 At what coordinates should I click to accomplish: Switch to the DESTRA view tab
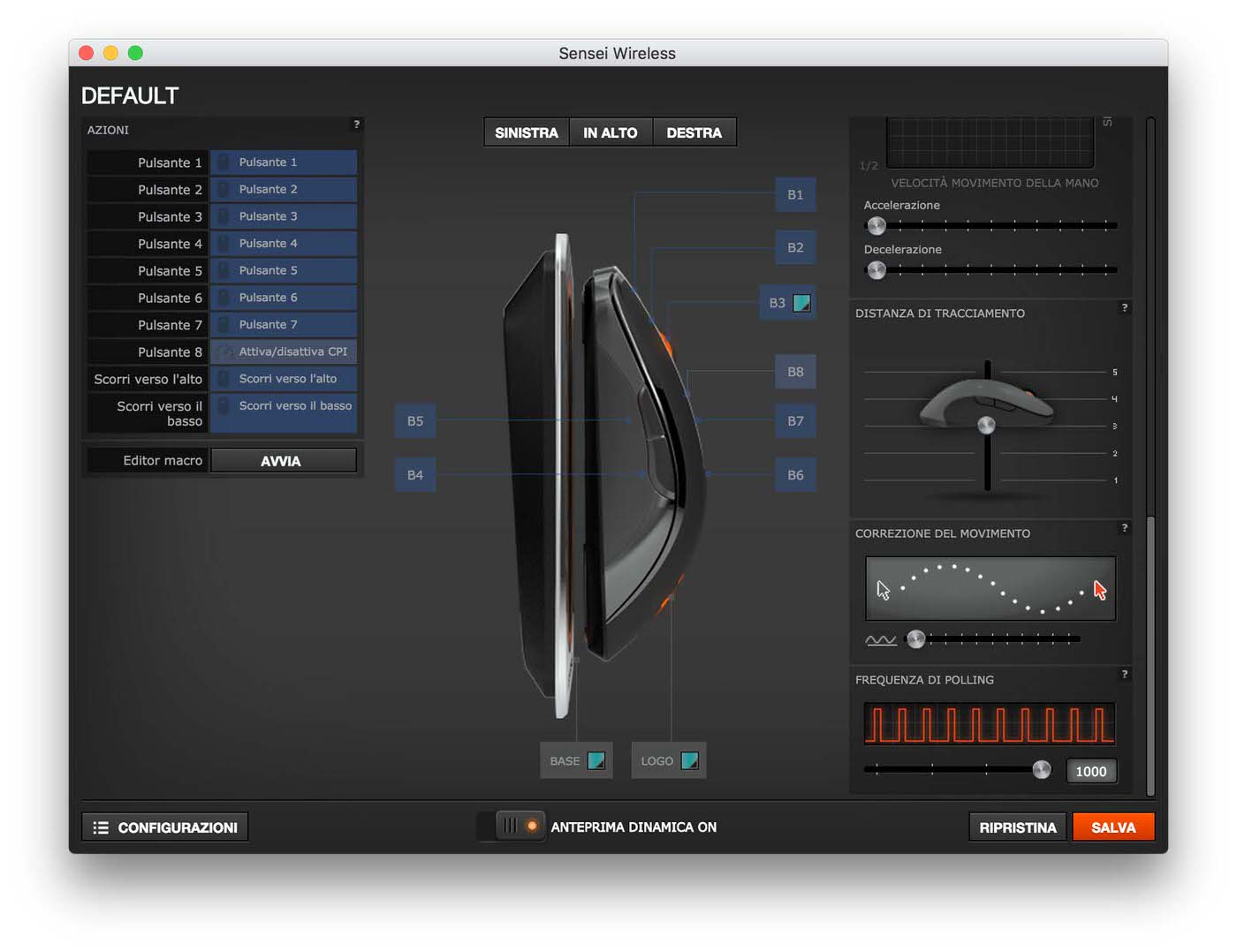click(694, 132)
